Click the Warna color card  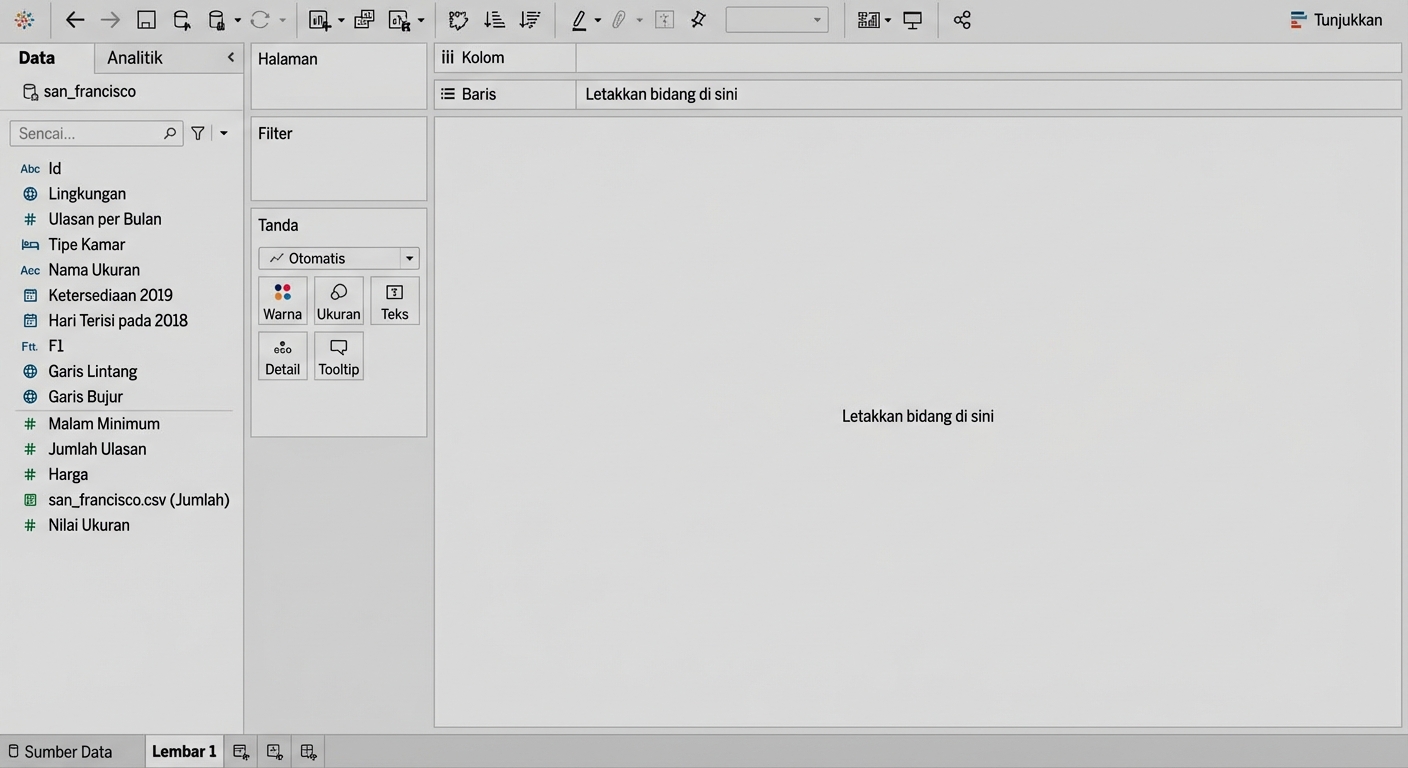[x=282, y=301]
